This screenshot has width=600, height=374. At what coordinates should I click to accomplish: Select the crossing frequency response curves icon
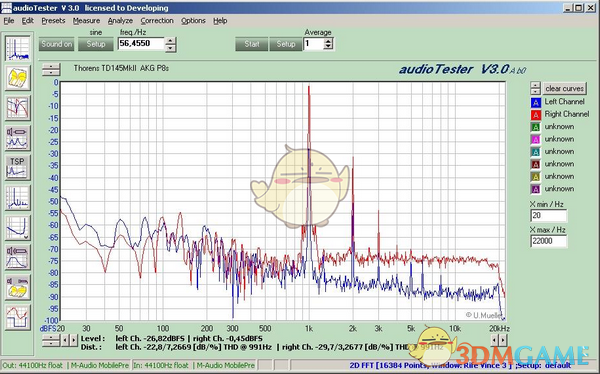coord(18,108)
